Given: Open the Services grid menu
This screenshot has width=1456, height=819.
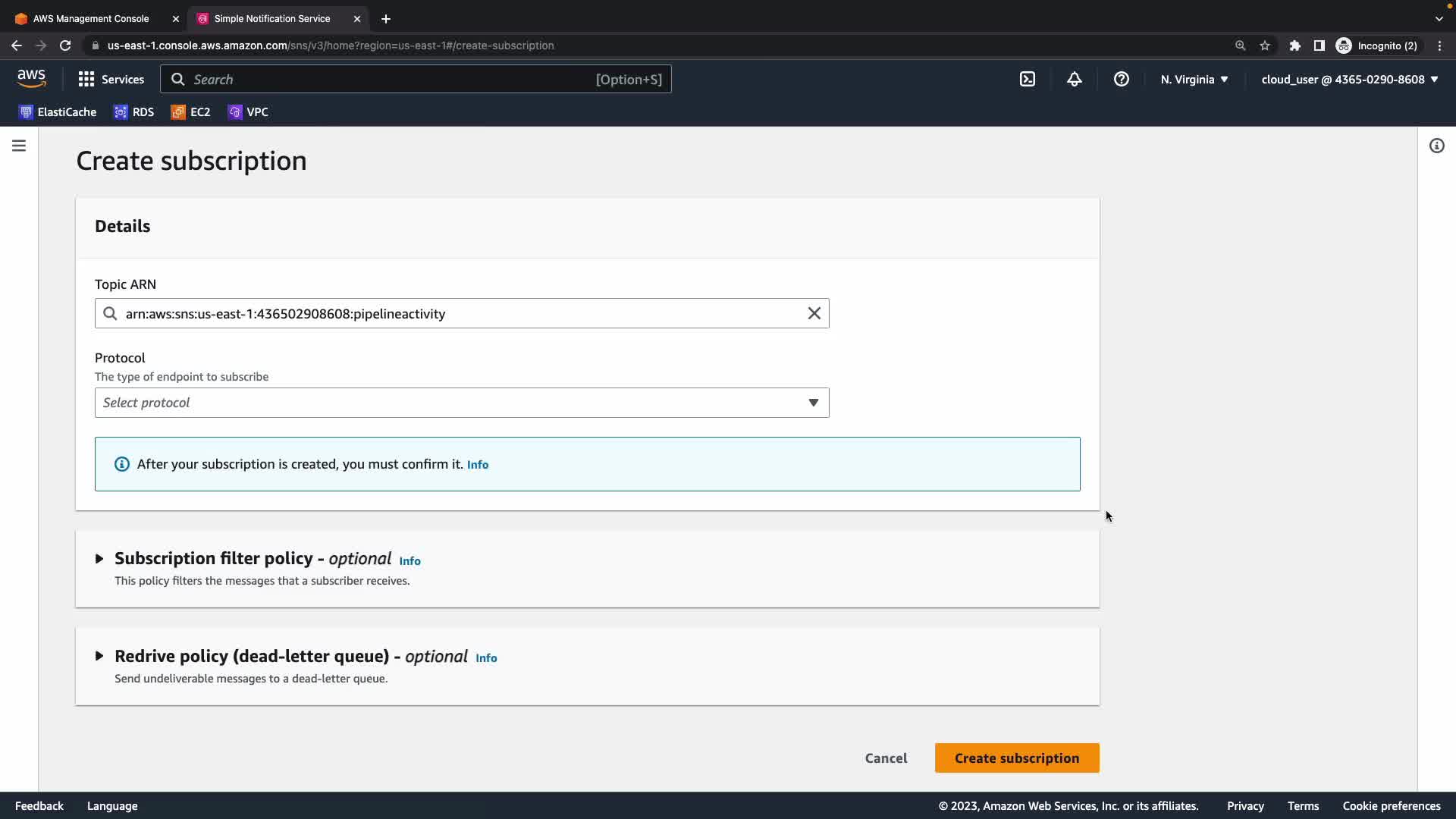Looking at the screenshot, I should pos(111,79).
